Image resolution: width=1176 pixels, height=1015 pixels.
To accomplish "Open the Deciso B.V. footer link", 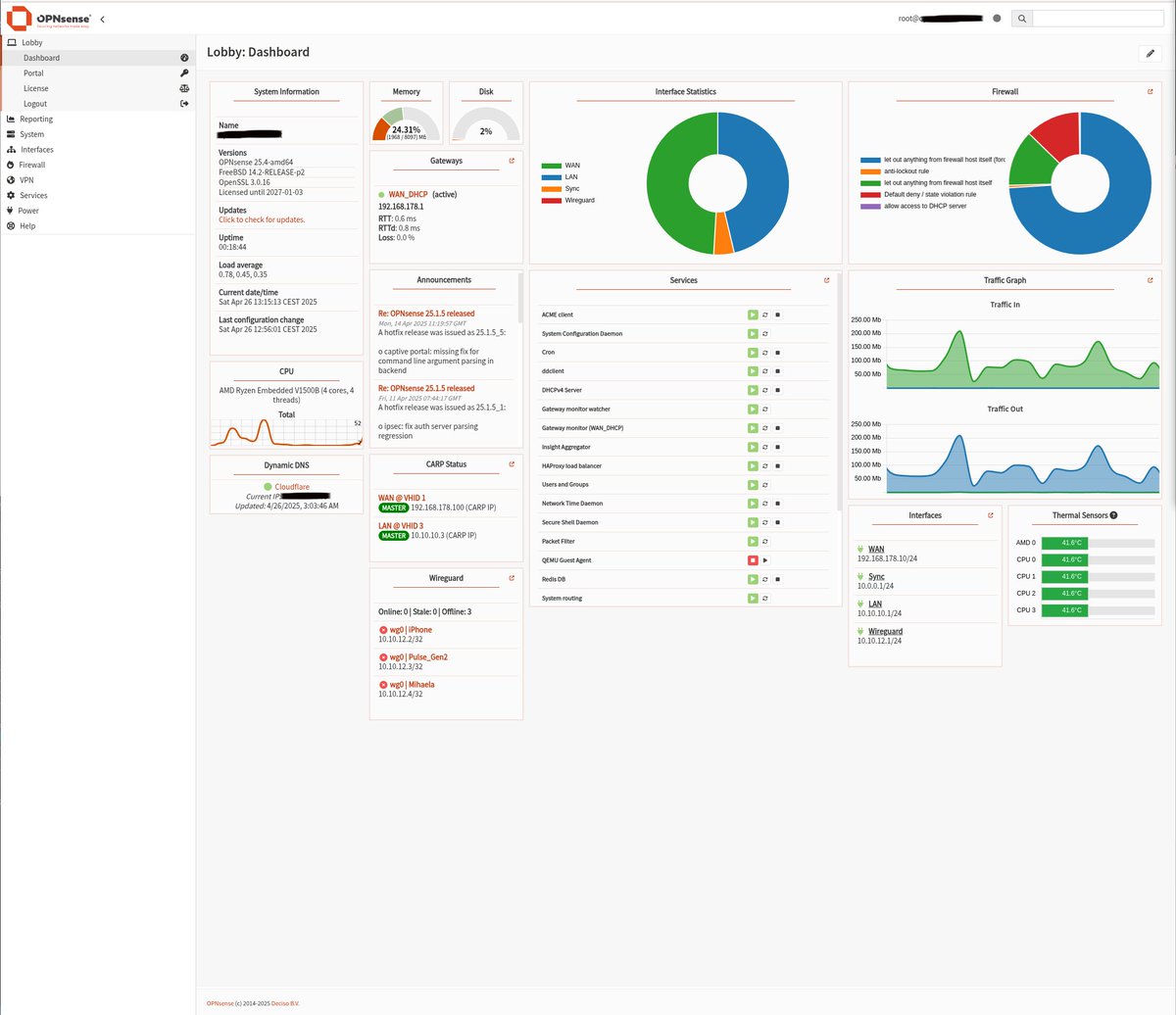I will 286,1004.
